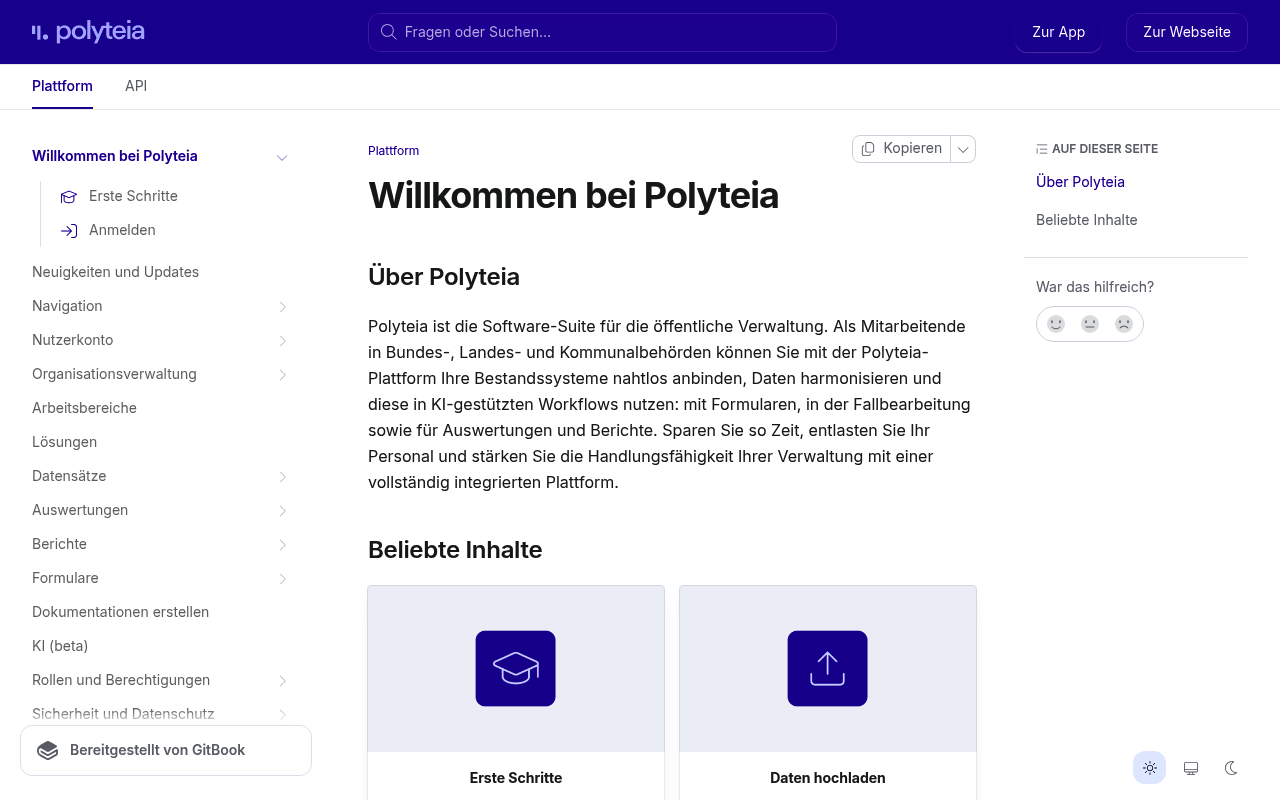The width and height of the screenshot is (1280, 800).
Task: Open Navigation sidebar page
Action: tap(67, 306)
